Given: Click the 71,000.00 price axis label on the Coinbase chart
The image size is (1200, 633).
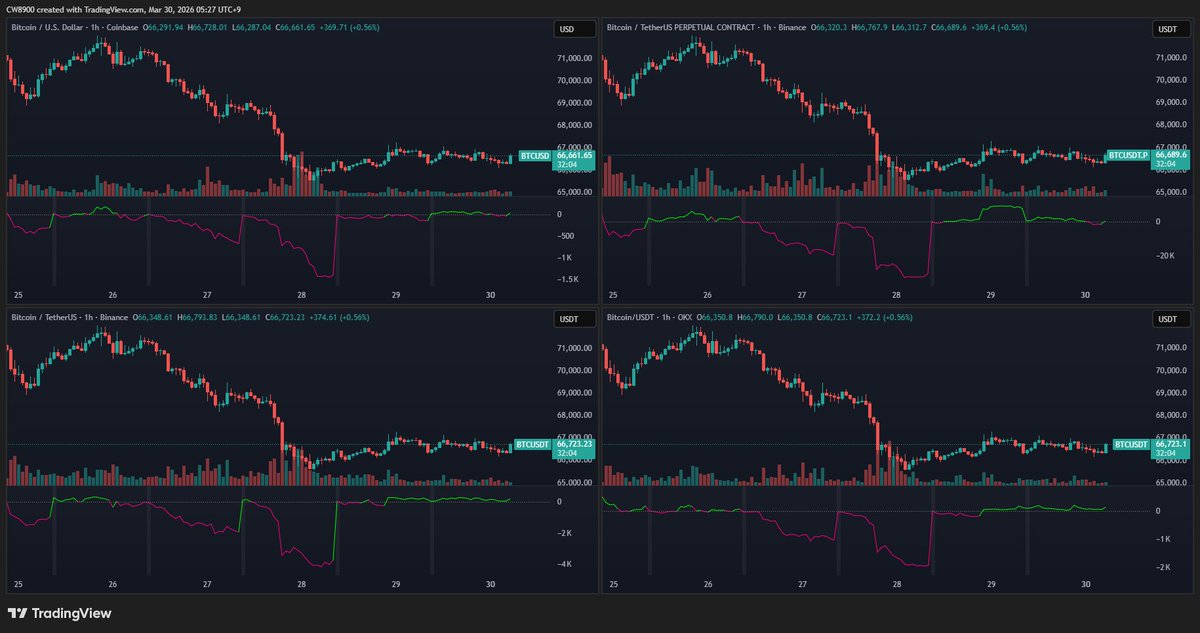Looking at the screenshot, I should click(573, 59).
